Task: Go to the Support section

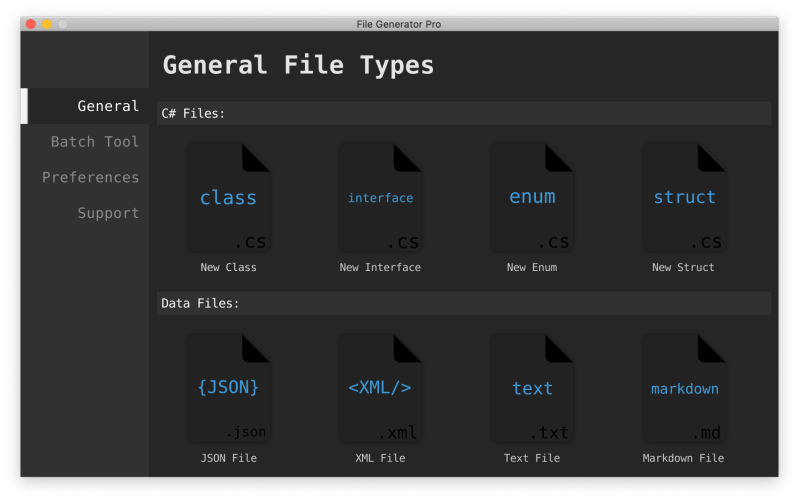Action: coord(85,213)
